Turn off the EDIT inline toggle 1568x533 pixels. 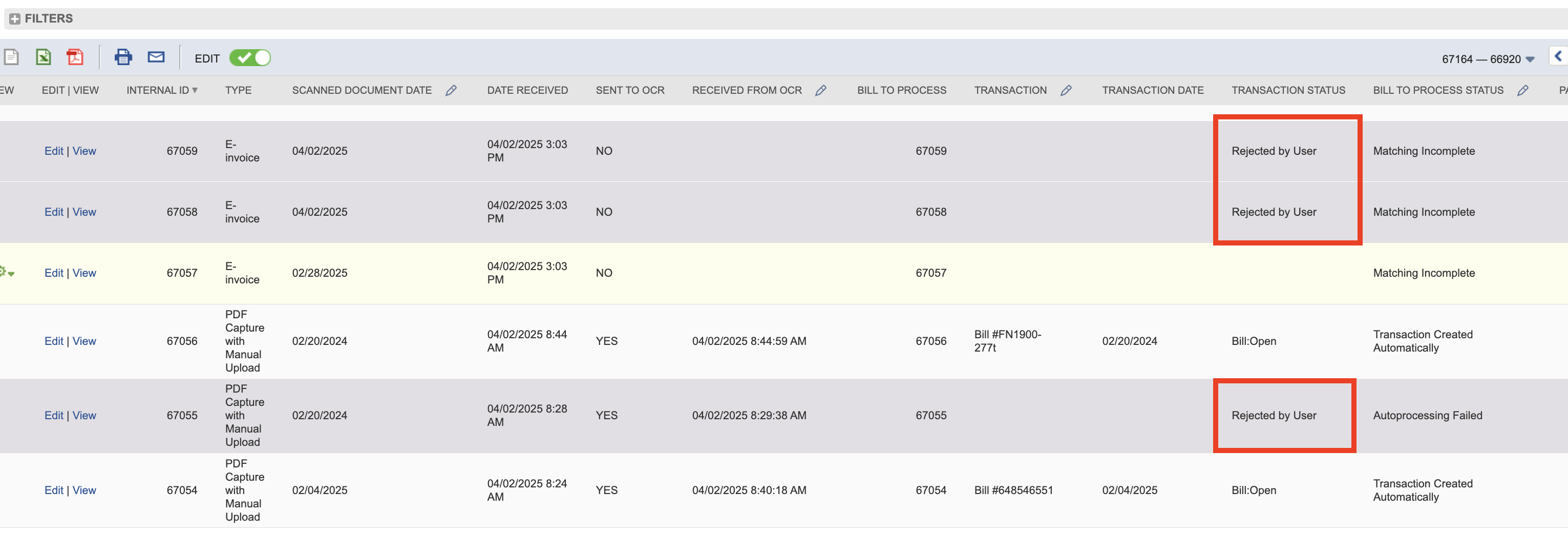point(249,58)
